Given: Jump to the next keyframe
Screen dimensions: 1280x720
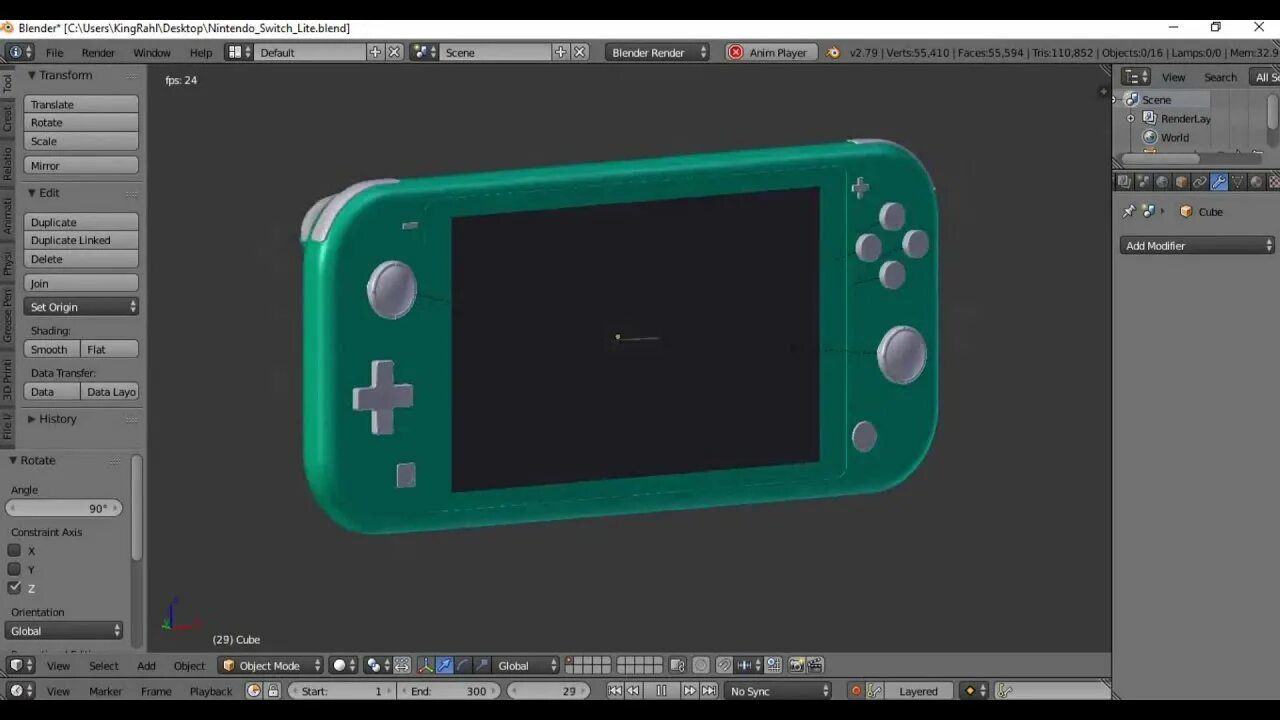Looking at the screenshot, I should pos(689,691).
